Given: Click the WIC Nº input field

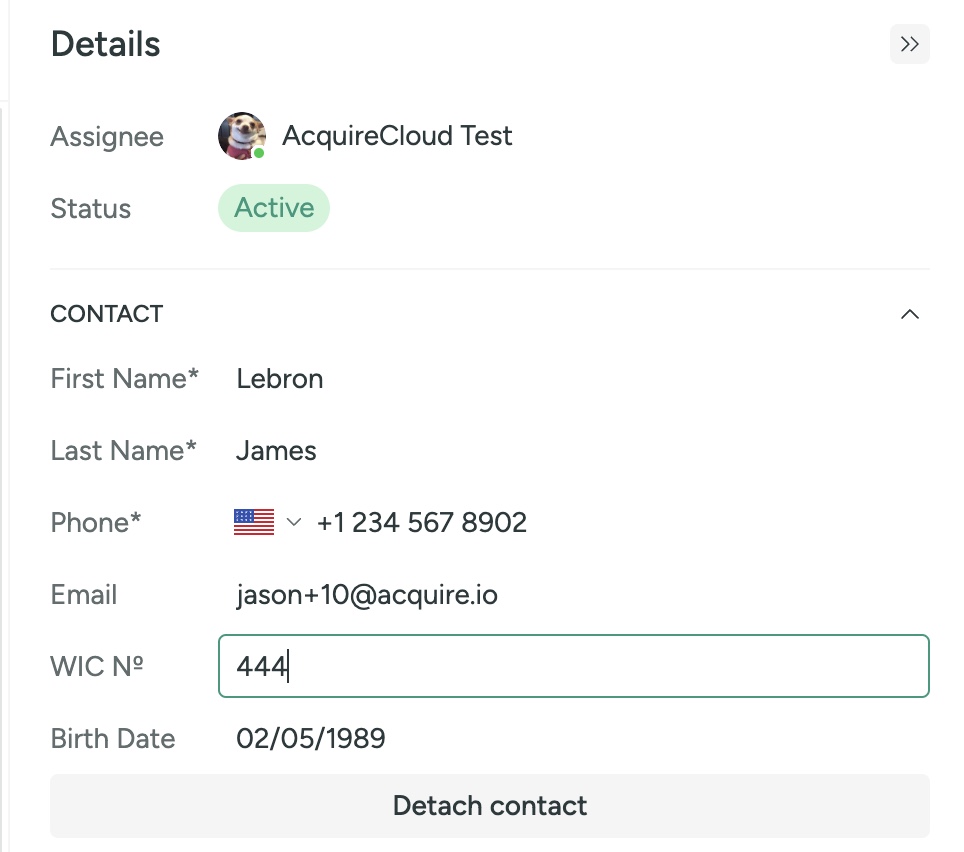Looking at the screenshot, I should [x=574, y=666].
